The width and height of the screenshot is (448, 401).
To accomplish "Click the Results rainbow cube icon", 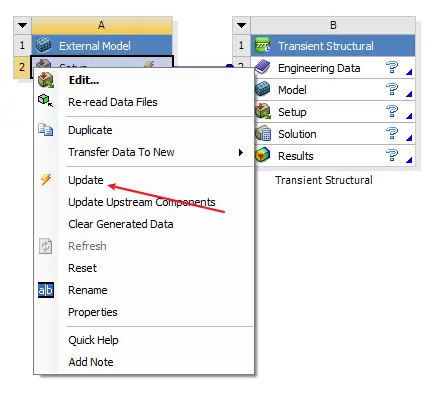I will [263, 155].
